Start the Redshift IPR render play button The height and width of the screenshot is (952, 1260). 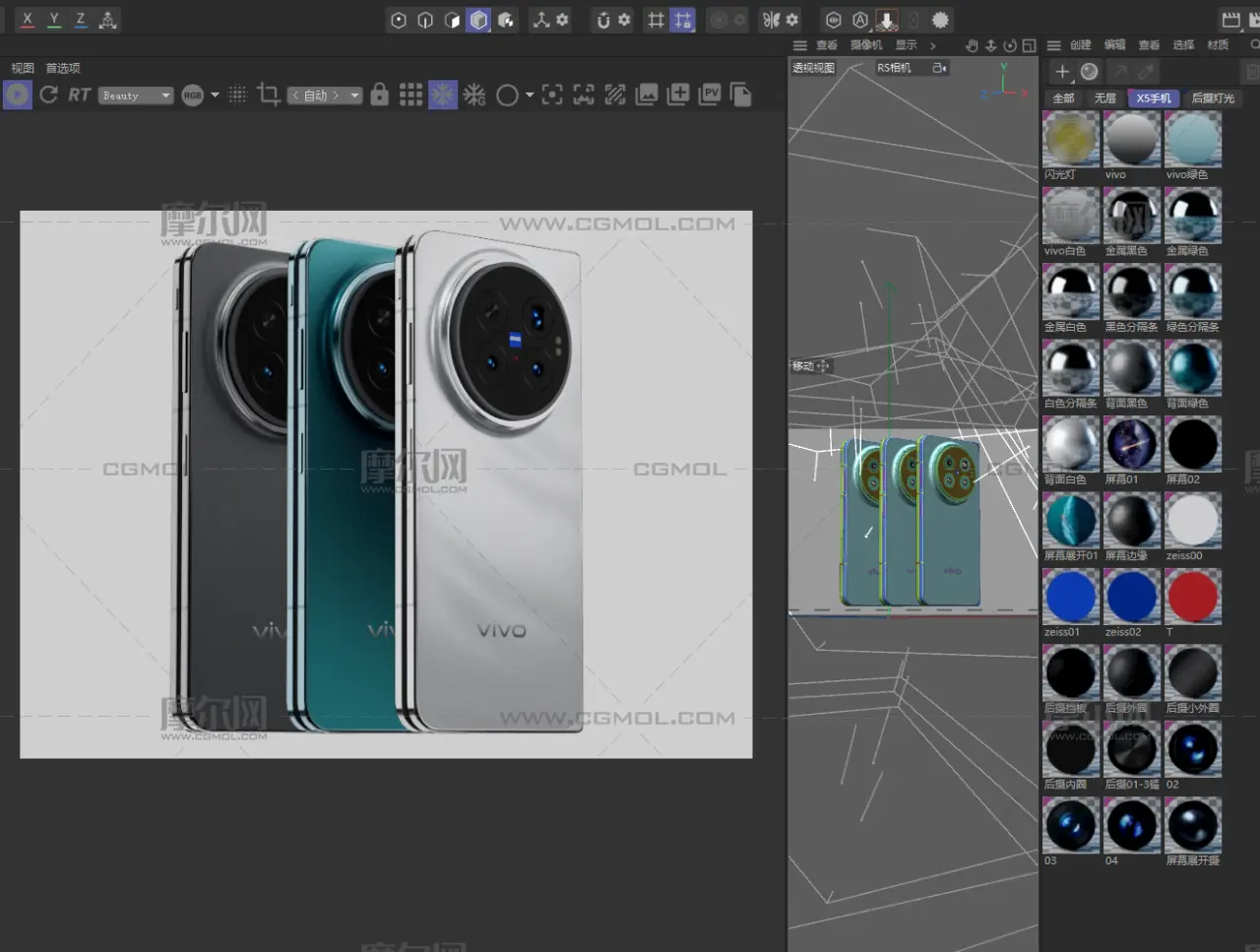(18, 95)
